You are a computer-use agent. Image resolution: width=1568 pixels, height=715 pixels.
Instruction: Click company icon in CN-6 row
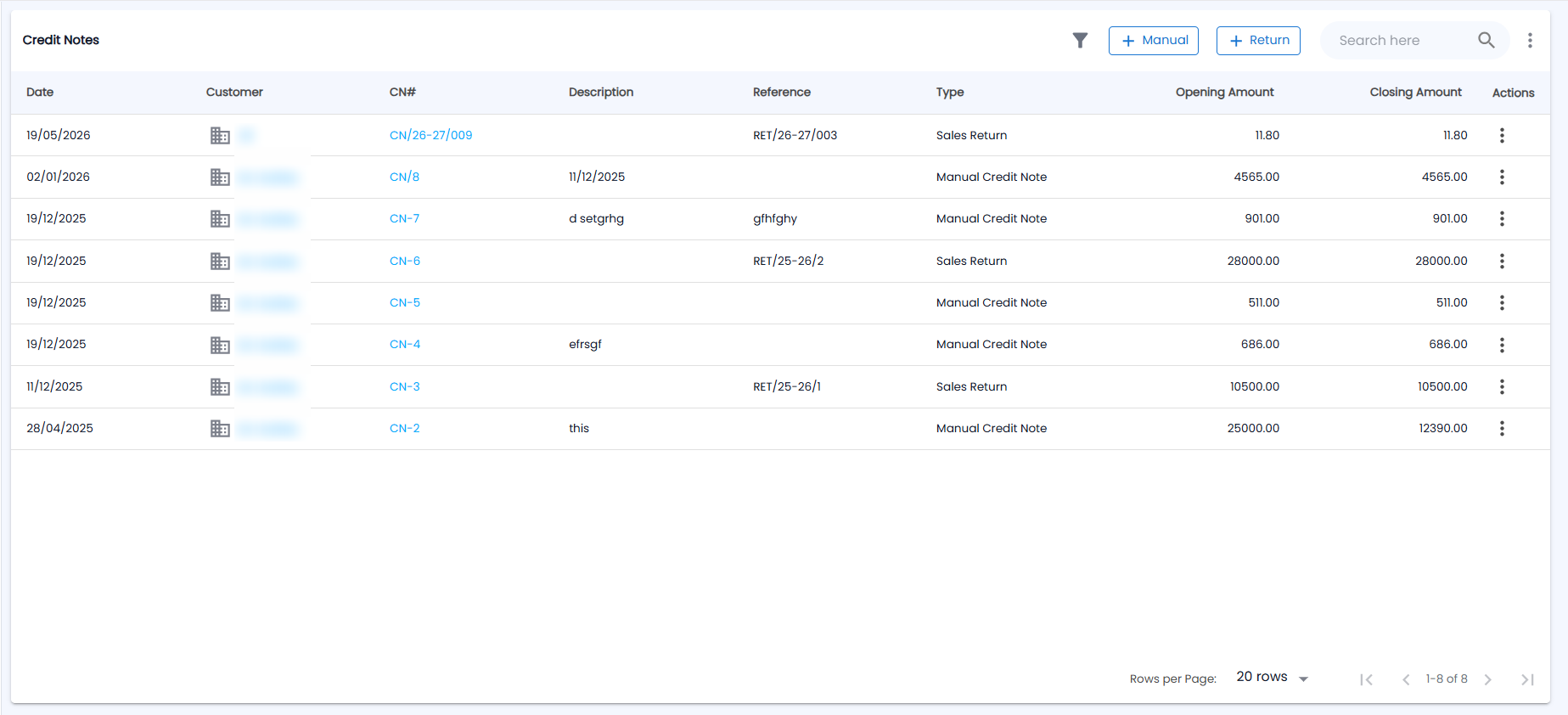(x=220, y=261)
